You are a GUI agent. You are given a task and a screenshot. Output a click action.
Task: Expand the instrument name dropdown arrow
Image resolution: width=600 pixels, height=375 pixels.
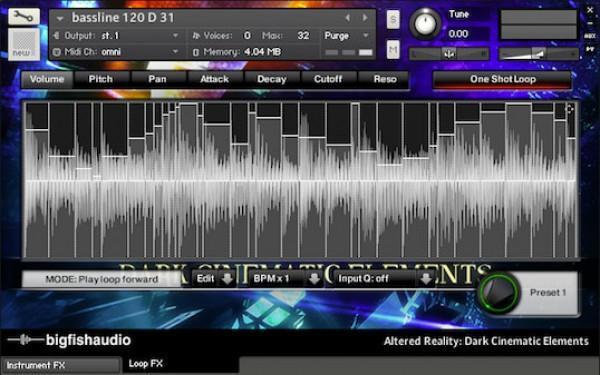(60, 18)
